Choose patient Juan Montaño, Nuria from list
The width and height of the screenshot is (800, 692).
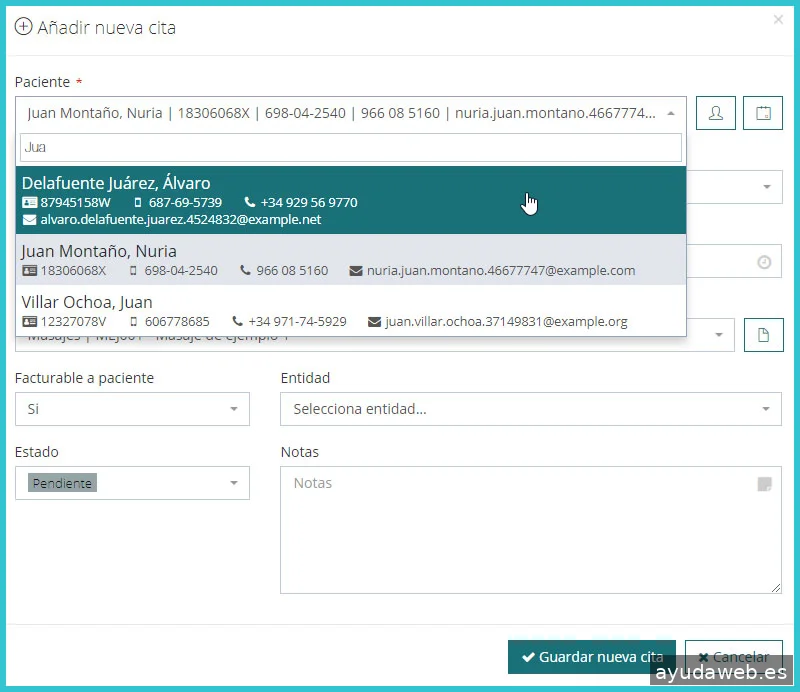pos(351,260)
